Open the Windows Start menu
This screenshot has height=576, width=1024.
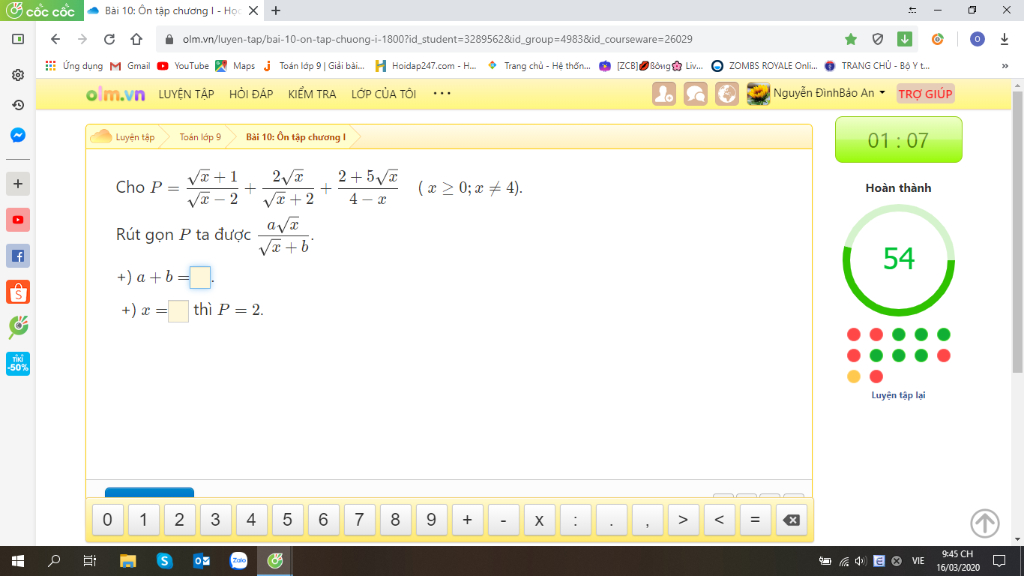[x=18, y=560]
